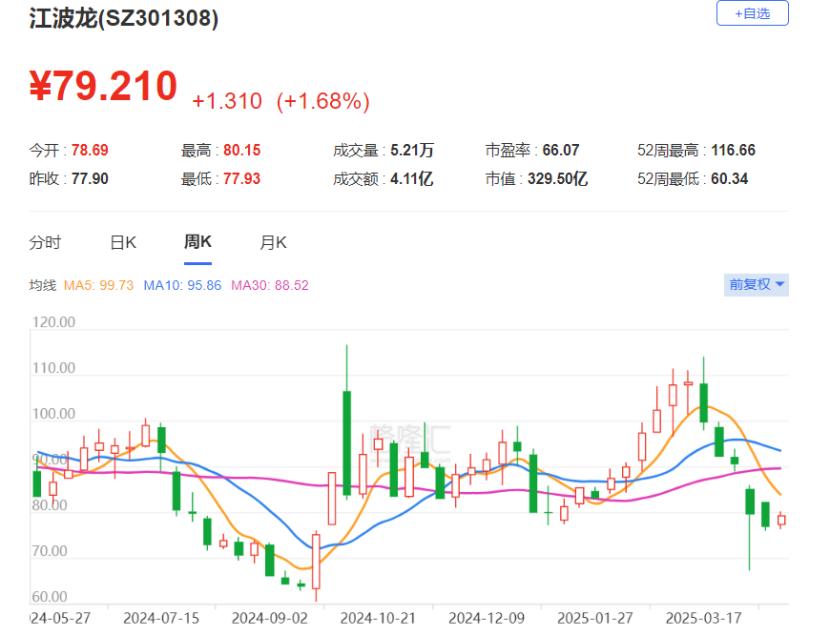Viewport: 830px width, 637px height.
Task: Click the 2024-09-02 date axis label
Action: tap(269, 618)
